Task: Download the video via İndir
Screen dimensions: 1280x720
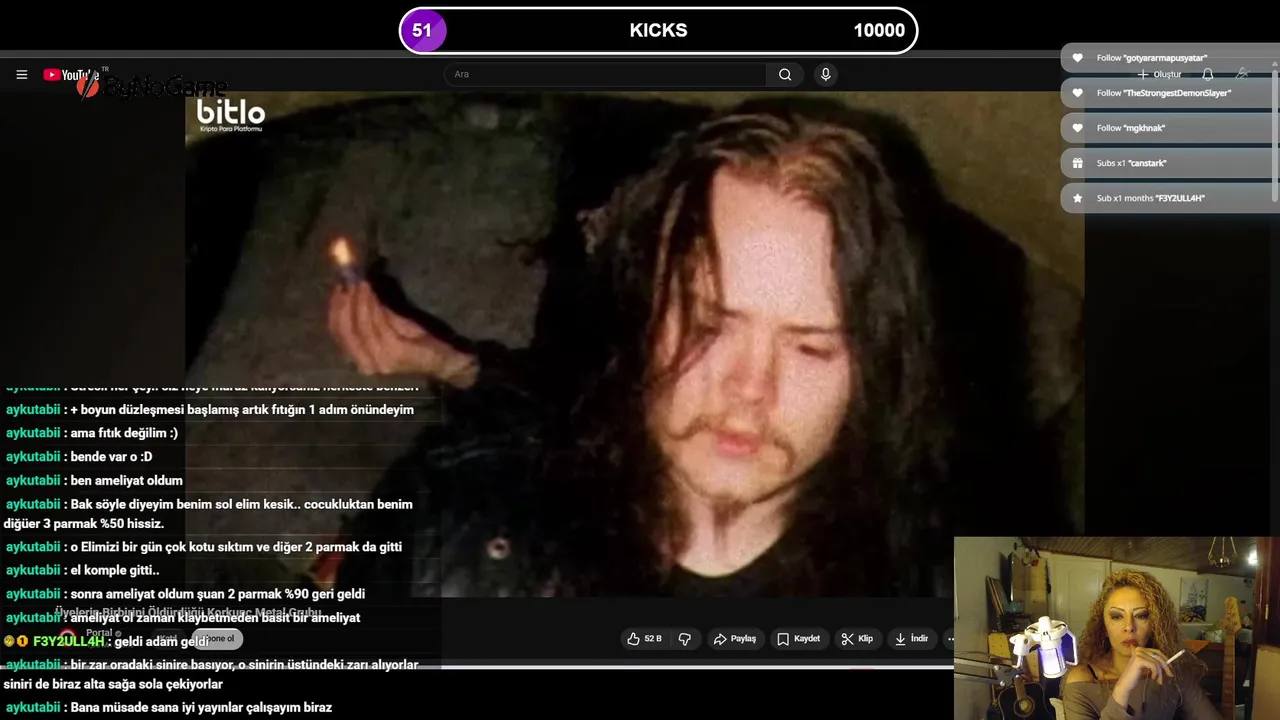Action: coord(911,638)
